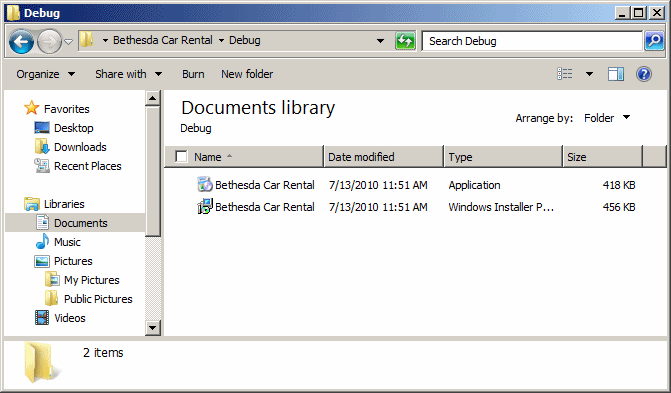
Task: Click navigation pane scroll up arrow
Action: pos(153,98)
